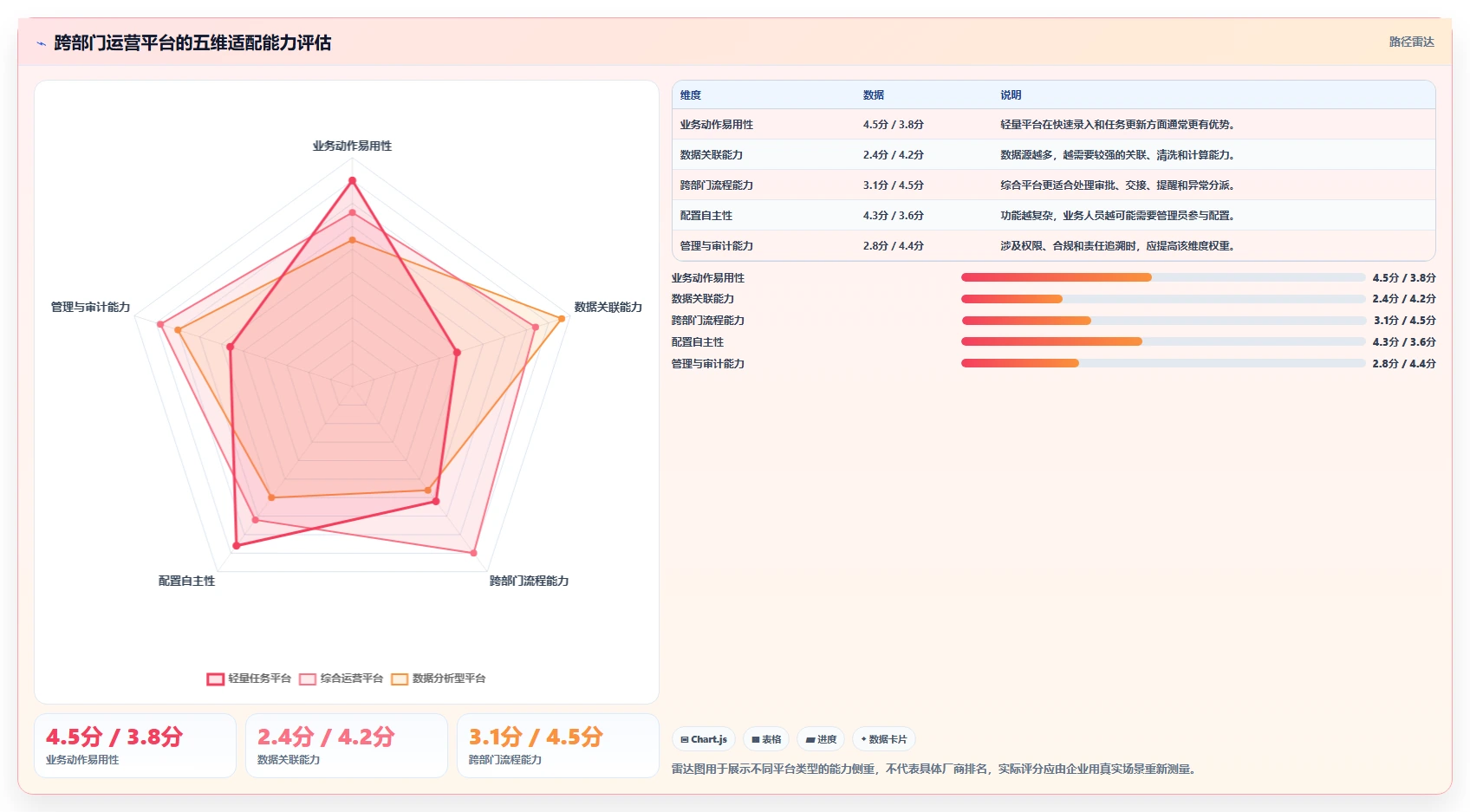Click the 跨部门流程能力 radar axis label
Viewport: 1470px width, 812px height.
(529, 581)
